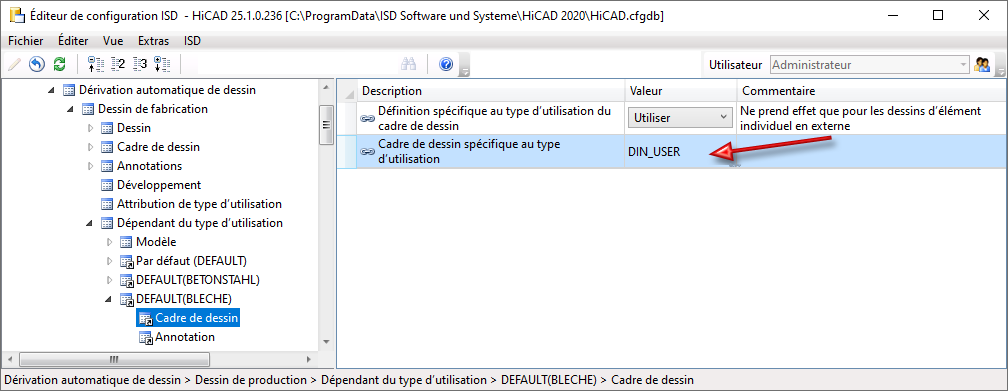This screenshot has height=391, width=1008.
Task: Select highlighted Cadre de dessin under DEFAULT(BLECHE)
Action: pyautogui.click(x=197, y=318)
